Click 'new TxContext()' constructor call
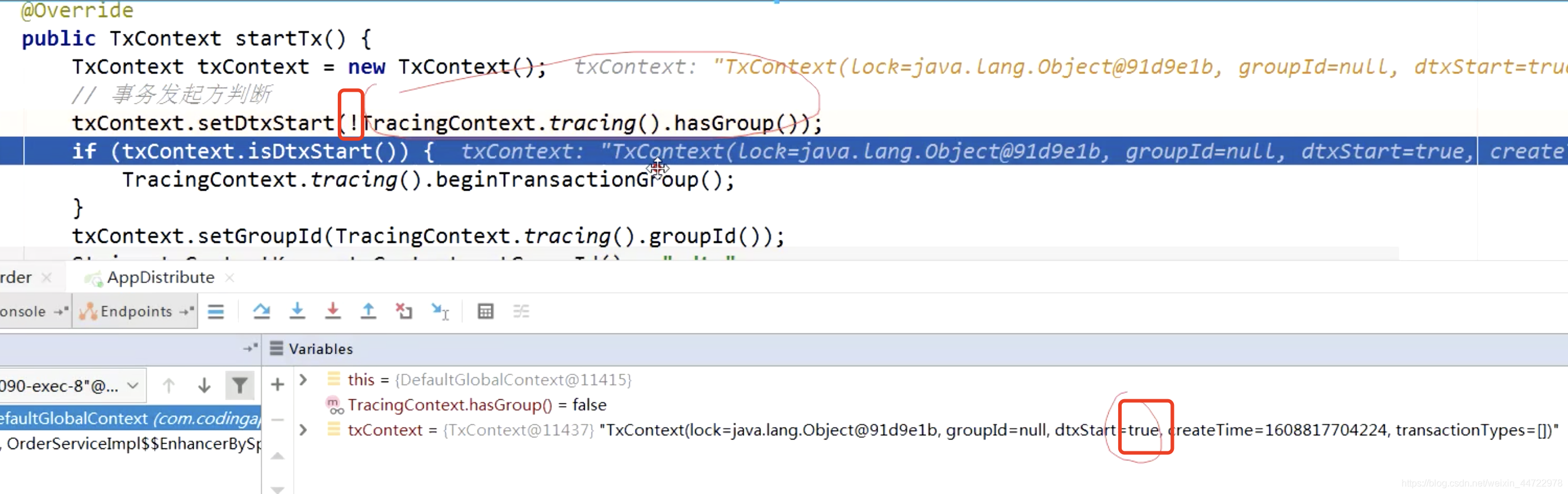 (441, 66)
